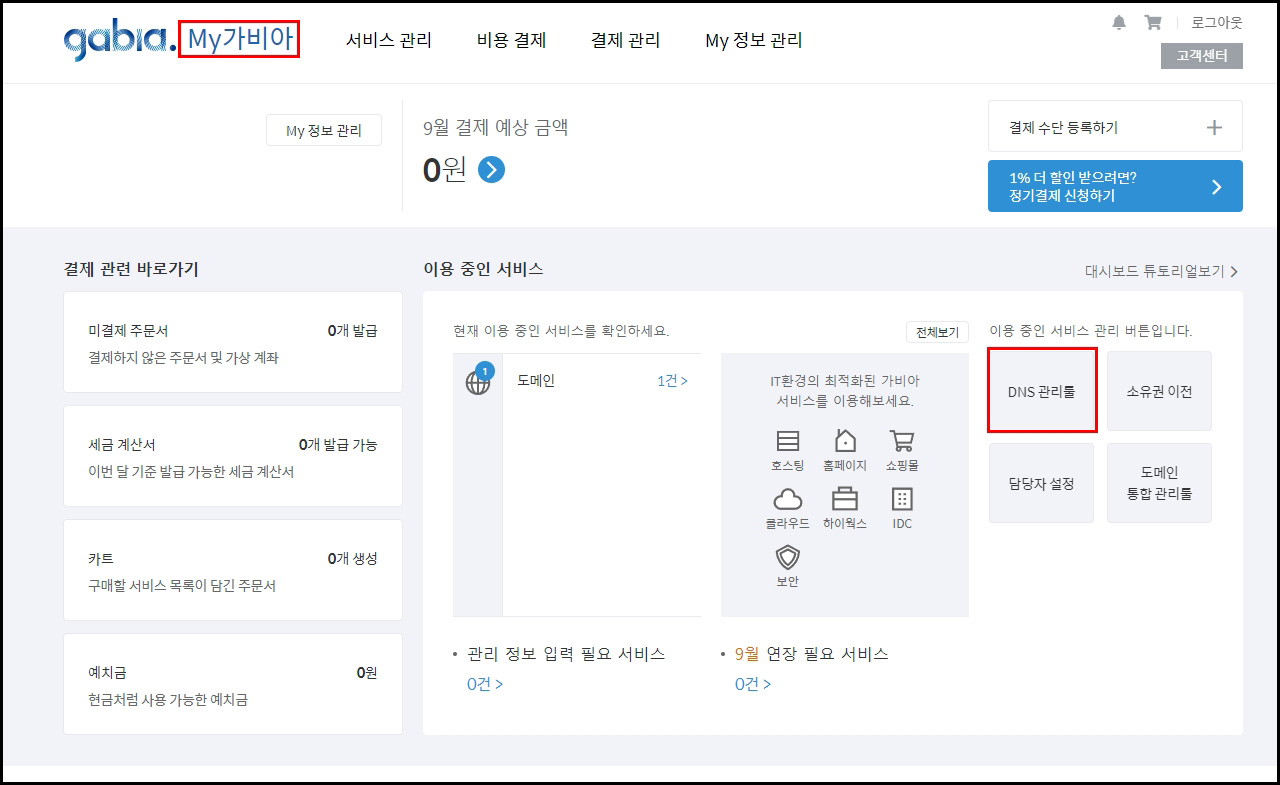Click the 보안 security shield icon
Image resolution: width=1280 pixels, height=785 pixels.
click(788, 556)
